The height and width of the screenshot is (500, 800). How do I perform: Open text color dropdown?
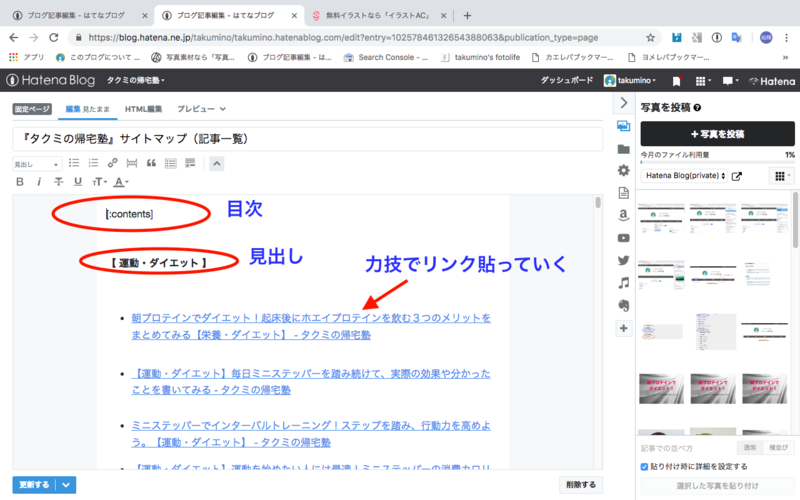pos(121,182)
